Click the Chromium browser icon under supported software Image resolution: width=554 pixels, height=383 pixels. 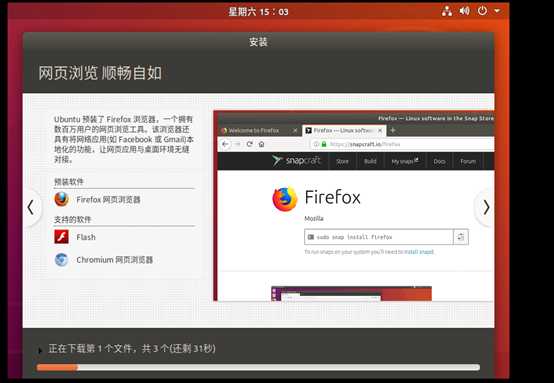61,260
